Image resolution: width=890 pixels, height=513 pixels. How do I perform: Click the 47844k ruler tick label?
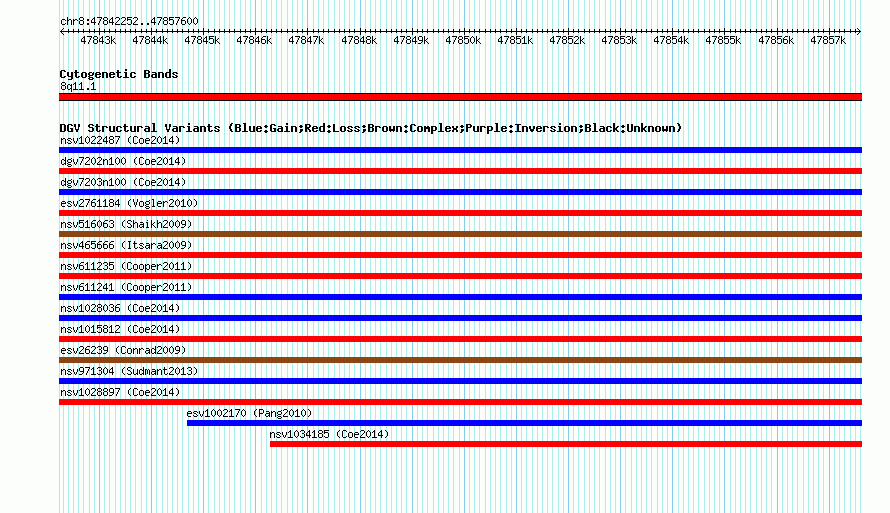[150, 40]
